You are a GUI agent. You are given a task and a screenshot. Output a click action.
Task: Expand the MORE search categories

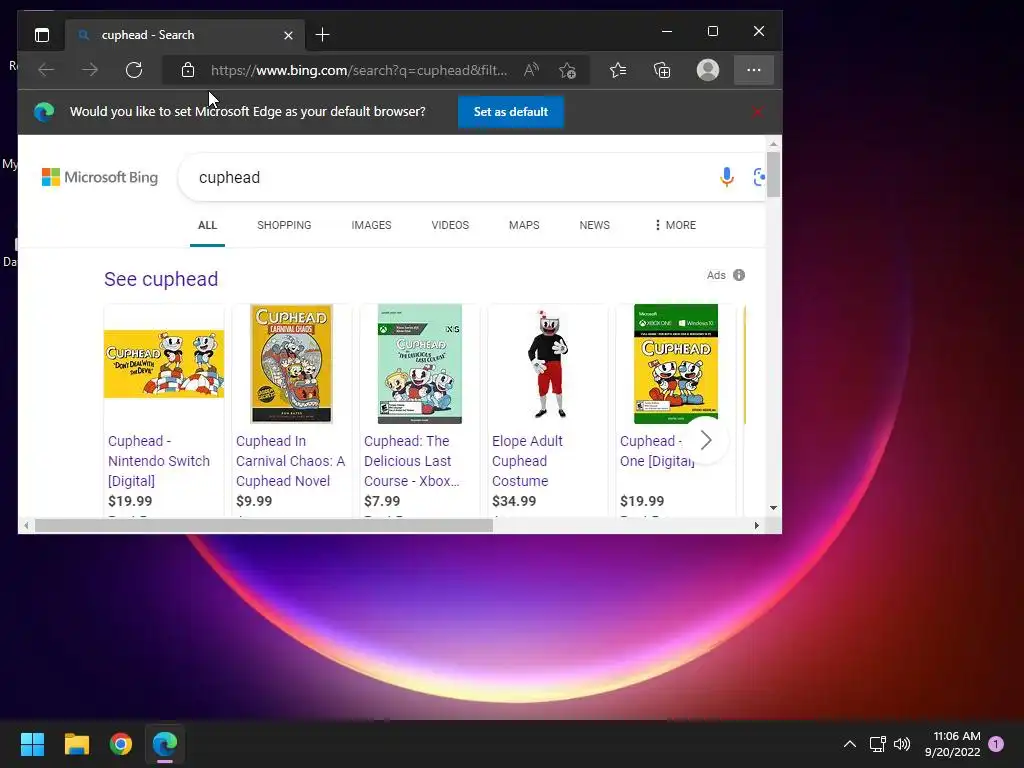pos(675,225)
